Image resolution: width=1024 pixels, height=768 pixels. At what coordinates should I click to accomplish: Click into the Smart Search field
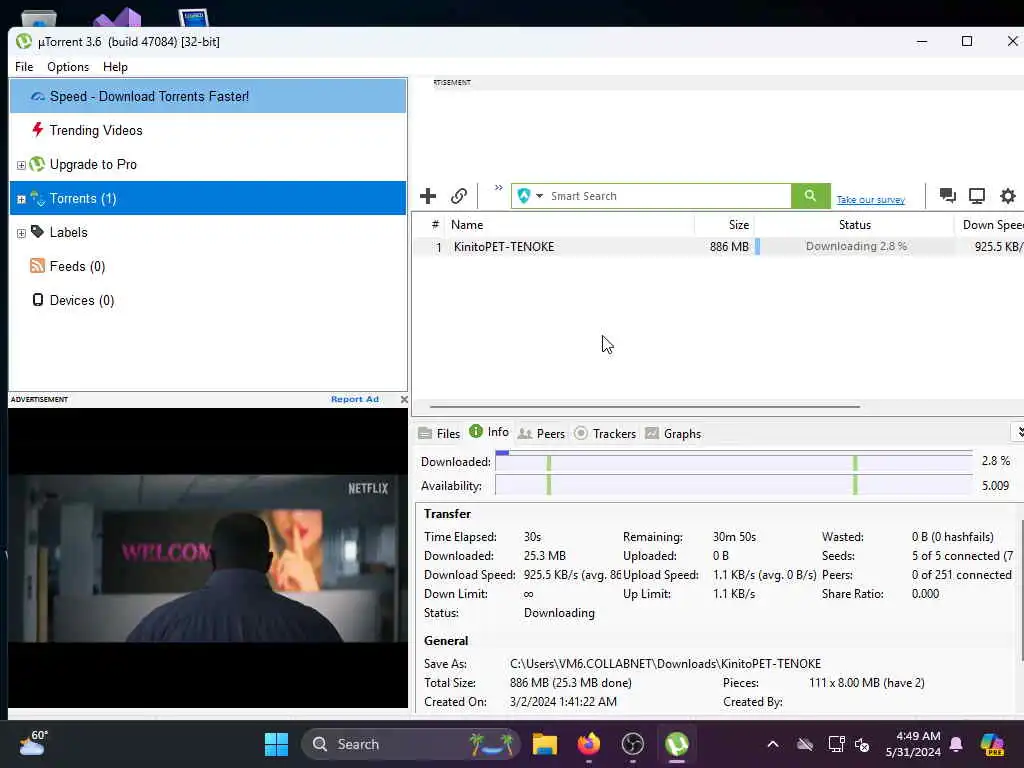[669, 196]
